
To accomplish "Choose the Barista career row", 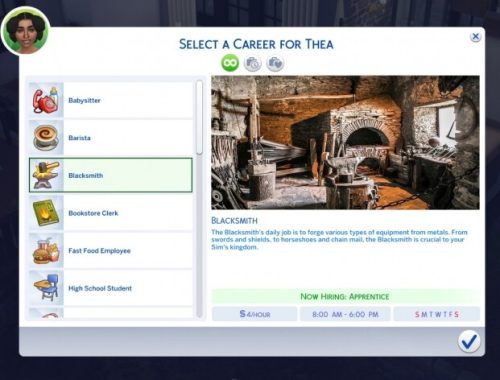I will (x=111, y=138).
